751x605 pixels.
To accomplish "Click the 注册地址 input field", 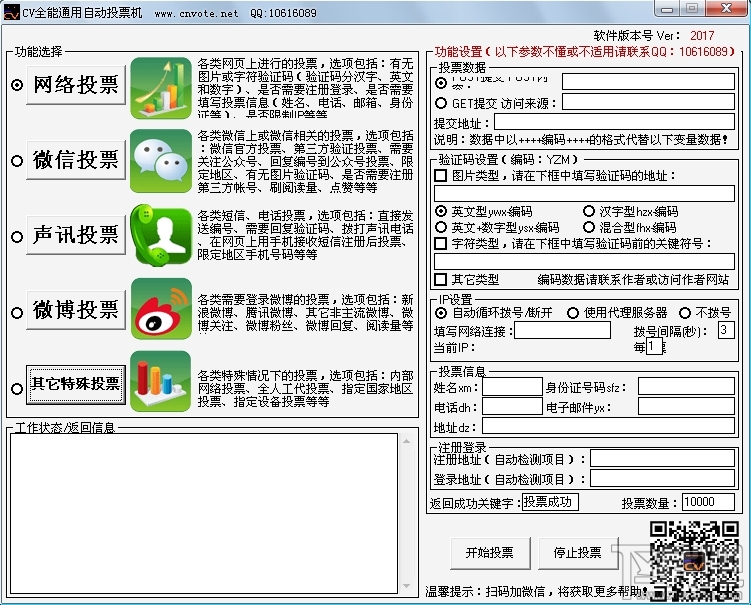I will pyautogui.click(x=662, y=458).
